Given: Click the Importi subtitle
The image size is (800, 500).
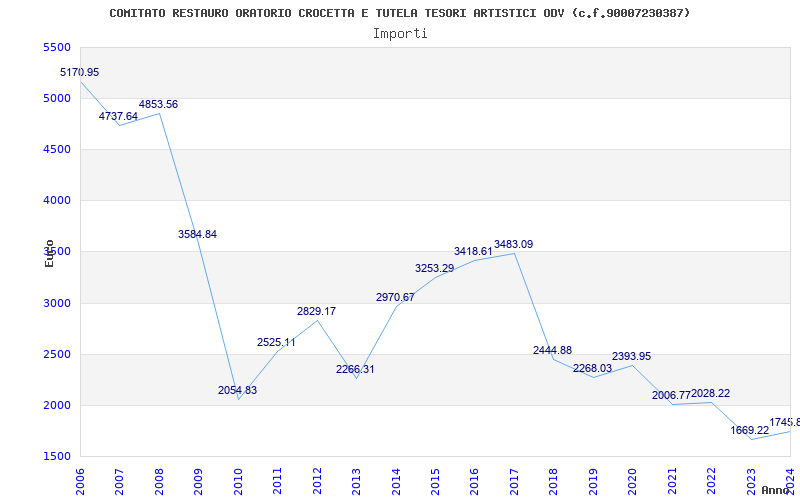Looking at the screenshot, I should tap(400, 34).
